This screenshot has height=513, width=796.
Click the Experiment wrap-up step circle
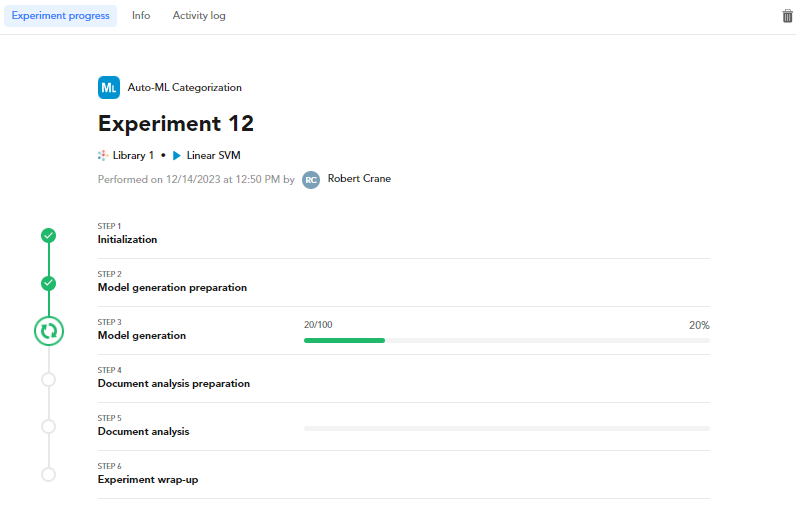(x=48, y=474)
